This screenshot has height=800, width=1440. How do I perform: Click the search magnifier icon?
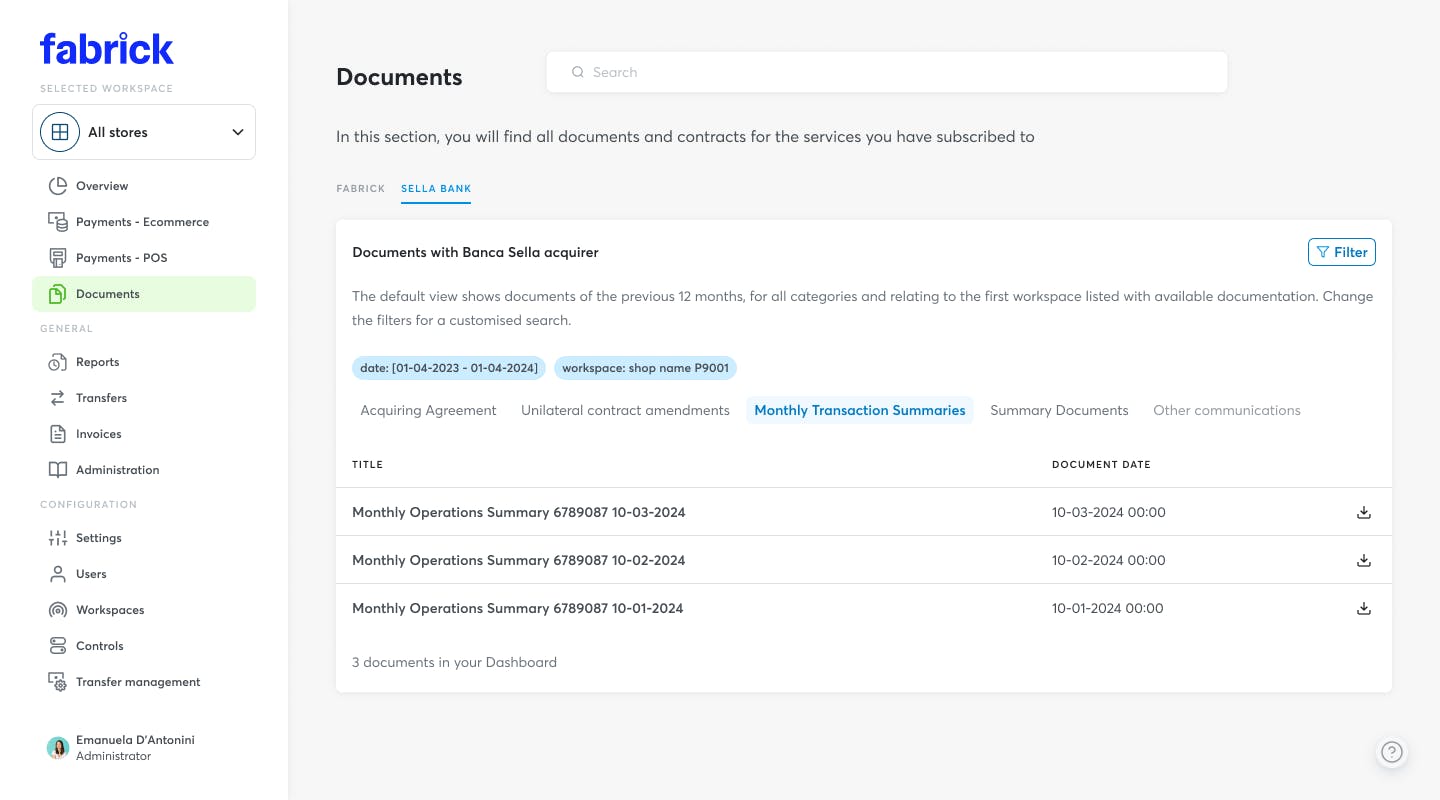click(577, 72)
